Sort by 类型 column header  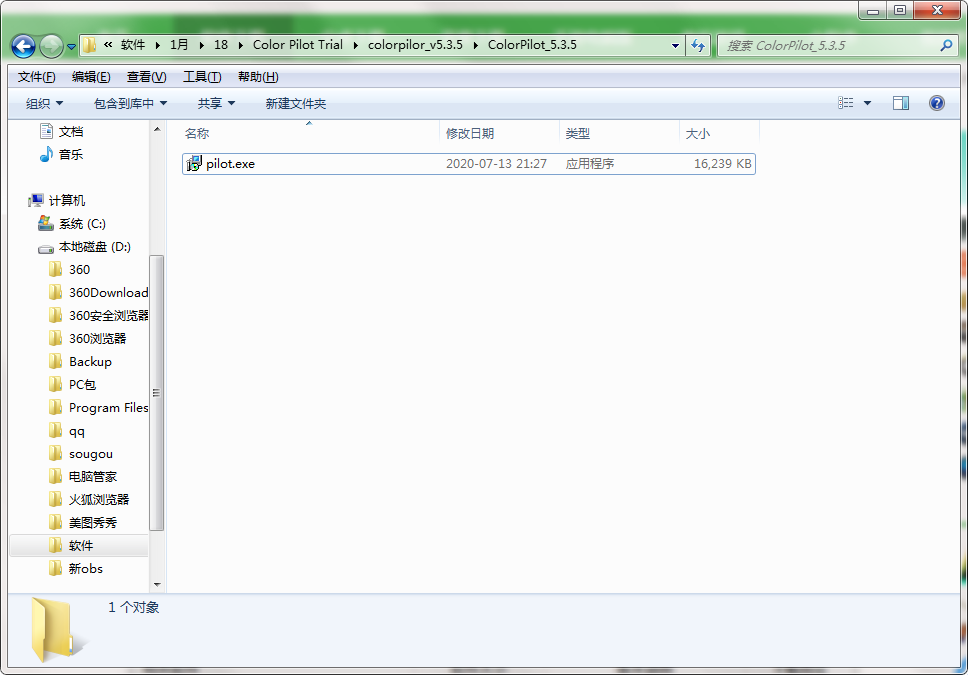click(619, 133)
